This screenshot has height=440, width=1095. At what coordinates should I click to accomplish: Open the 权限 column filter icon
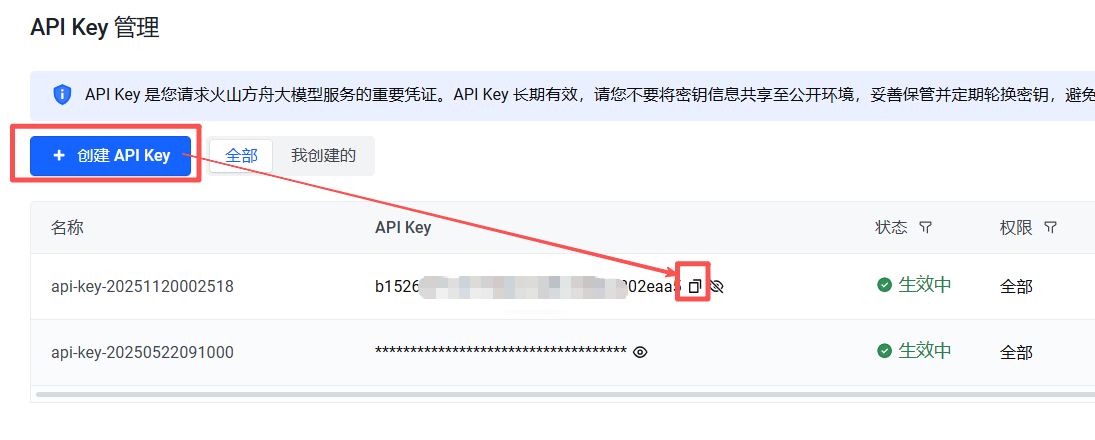[1050, 228]
